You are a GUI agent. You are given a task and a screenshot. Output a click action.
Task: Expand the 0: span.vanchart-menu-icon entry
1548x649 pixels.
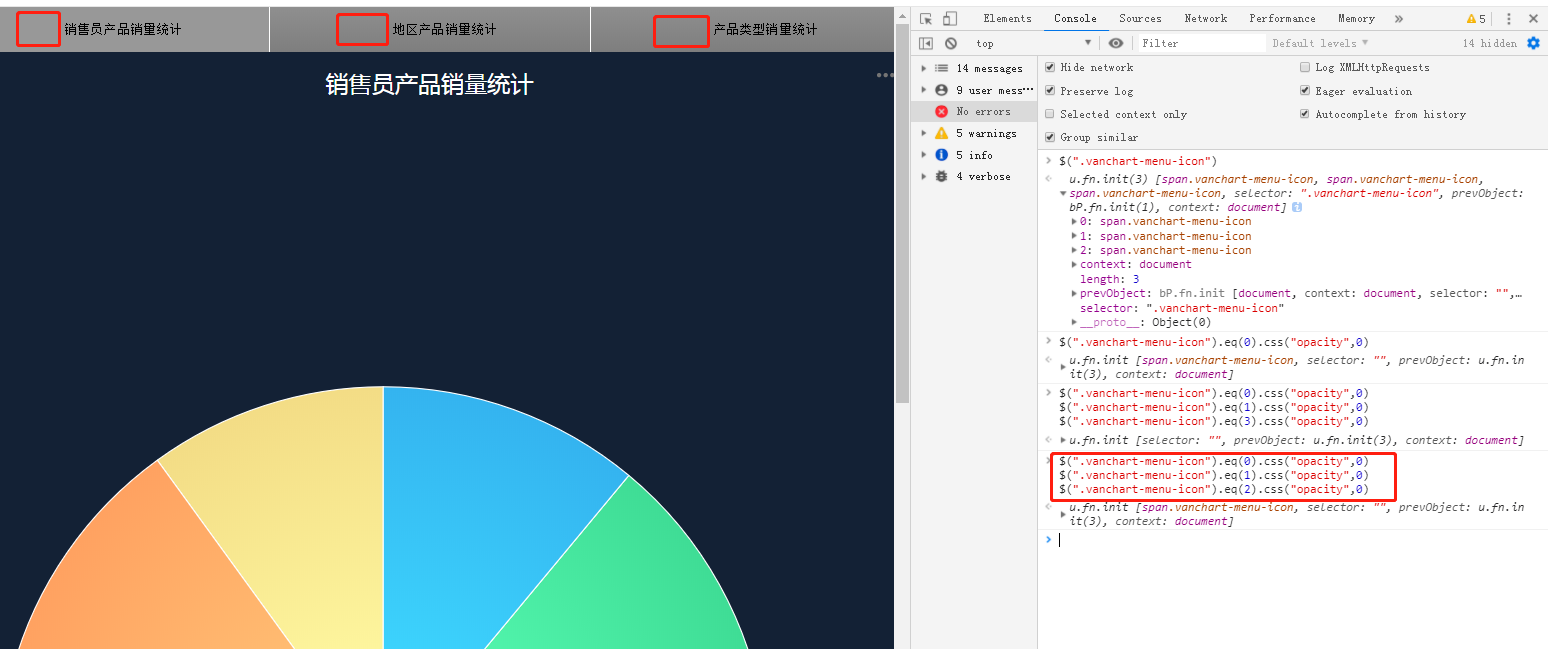click(1074, 221)
